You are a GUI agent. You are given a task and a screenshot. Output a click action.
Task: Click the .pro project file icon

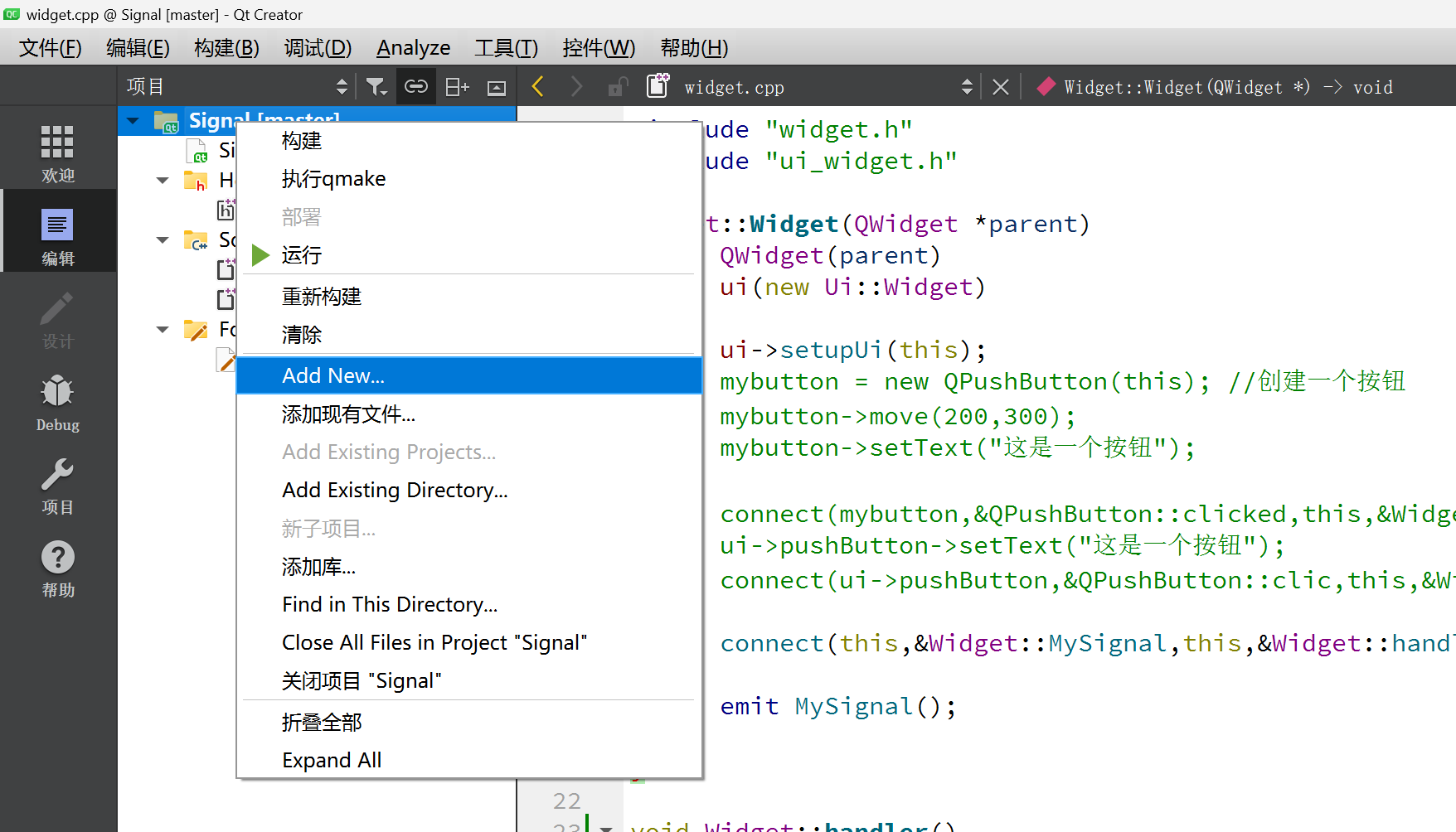(197, 150)
